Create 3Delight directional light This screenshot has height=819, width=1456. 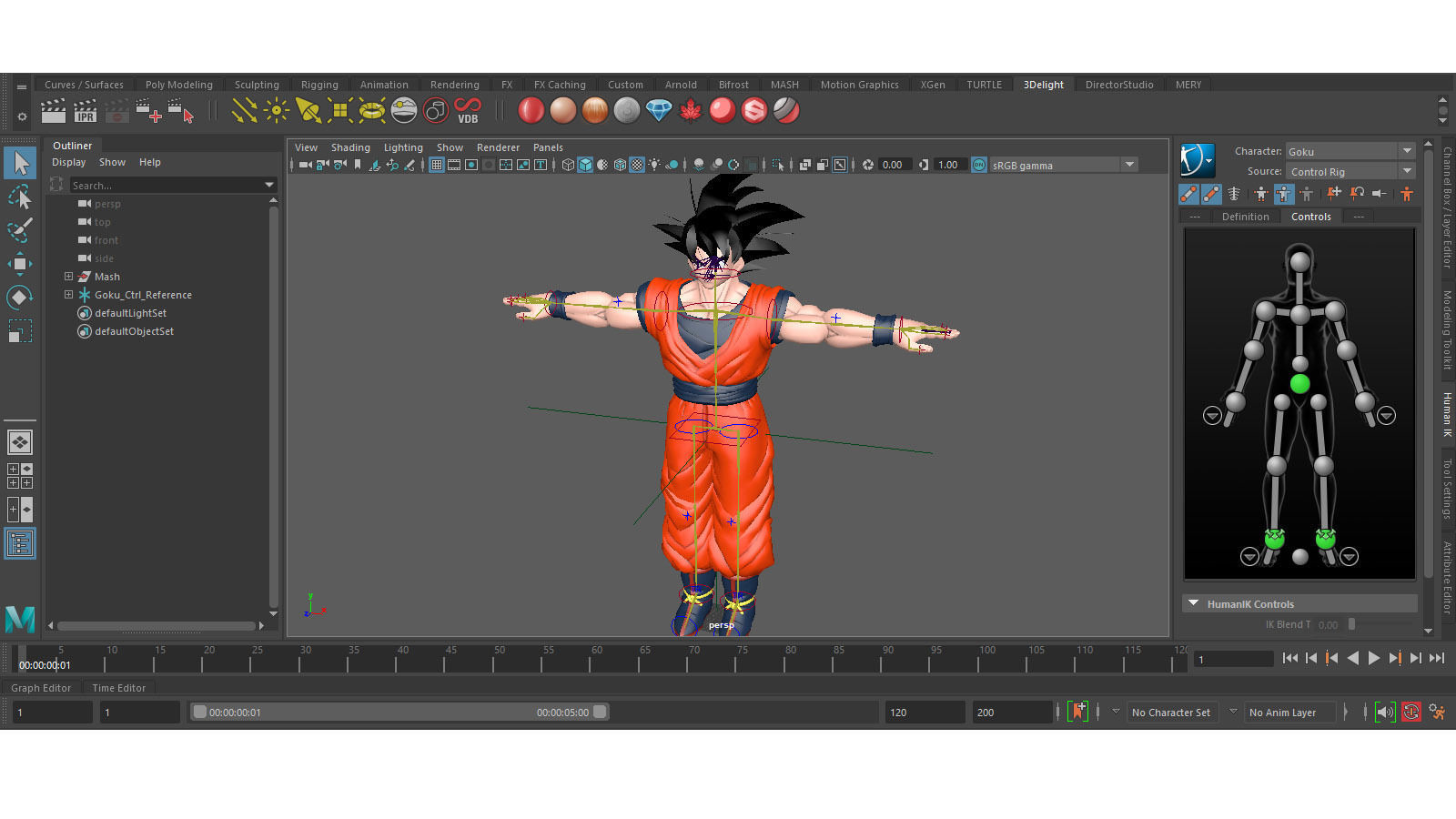point(244,111)
